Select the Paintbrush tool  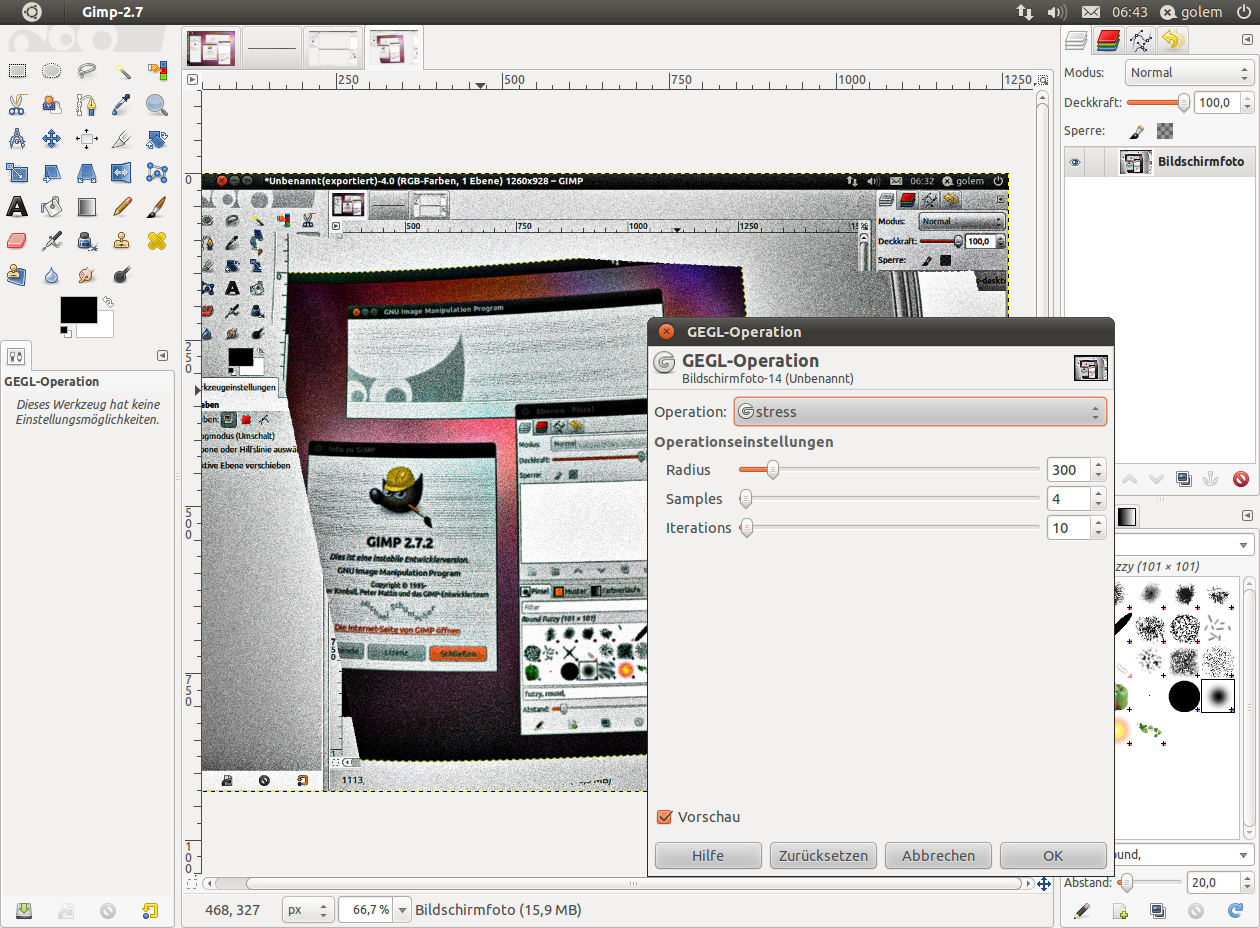(157, 207)
